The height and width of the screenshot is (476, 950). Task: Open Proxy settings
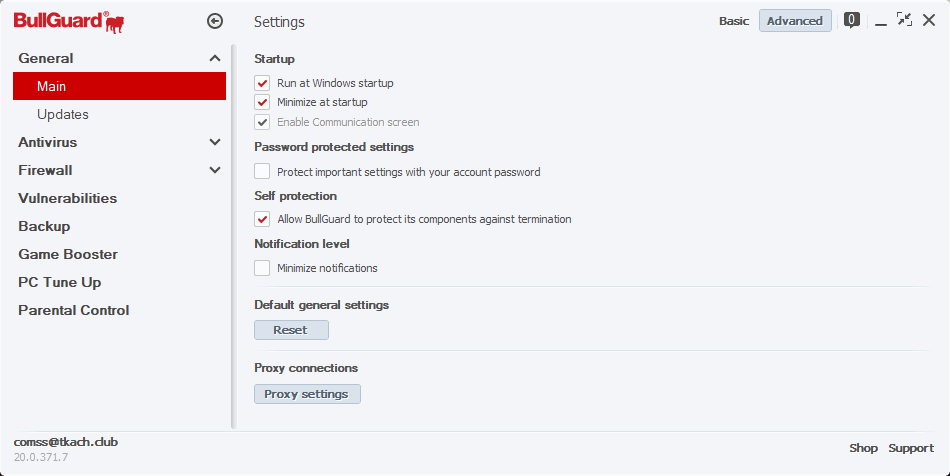point(307,394)
